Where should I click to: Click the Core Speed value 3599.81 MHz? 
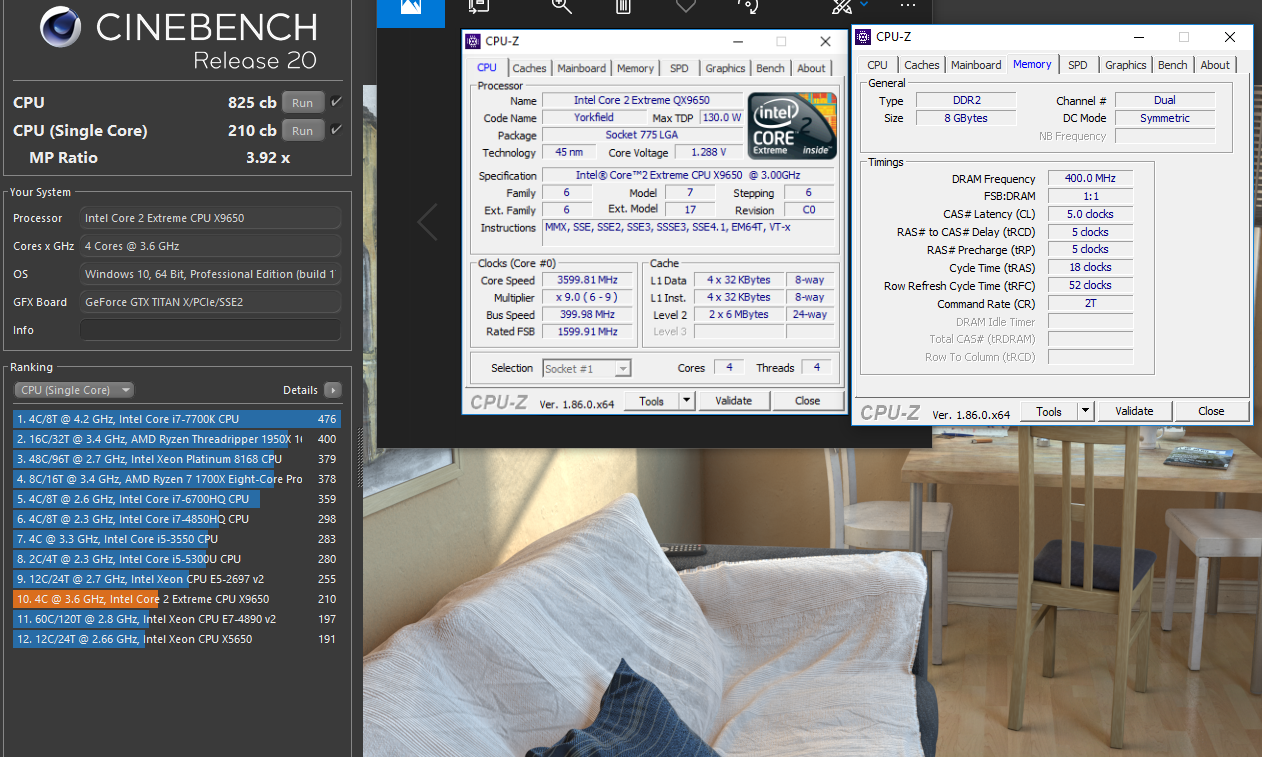[588, 280]
